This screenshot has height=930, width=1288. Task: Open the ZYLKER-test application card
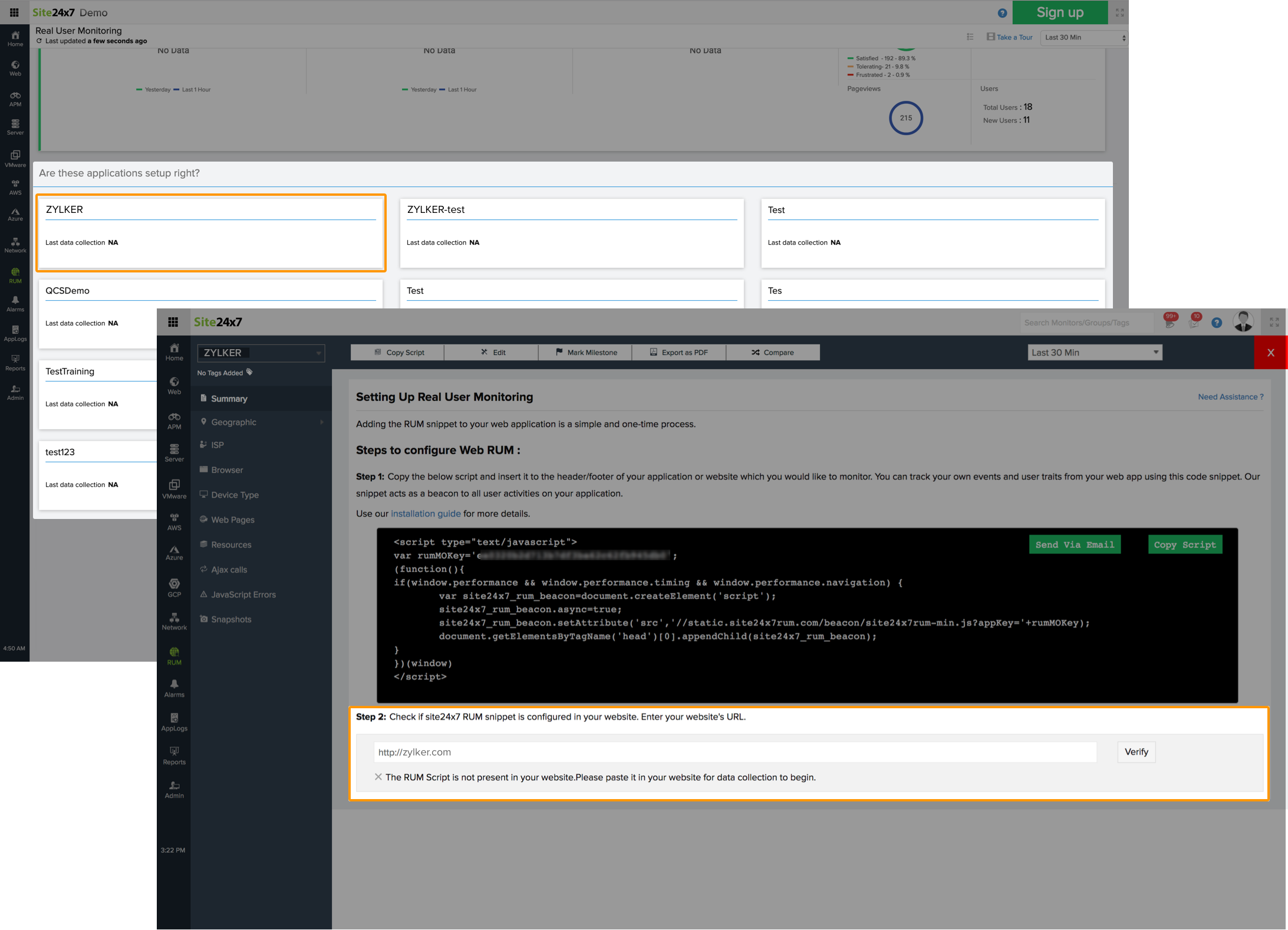click(x=571, y=233)
